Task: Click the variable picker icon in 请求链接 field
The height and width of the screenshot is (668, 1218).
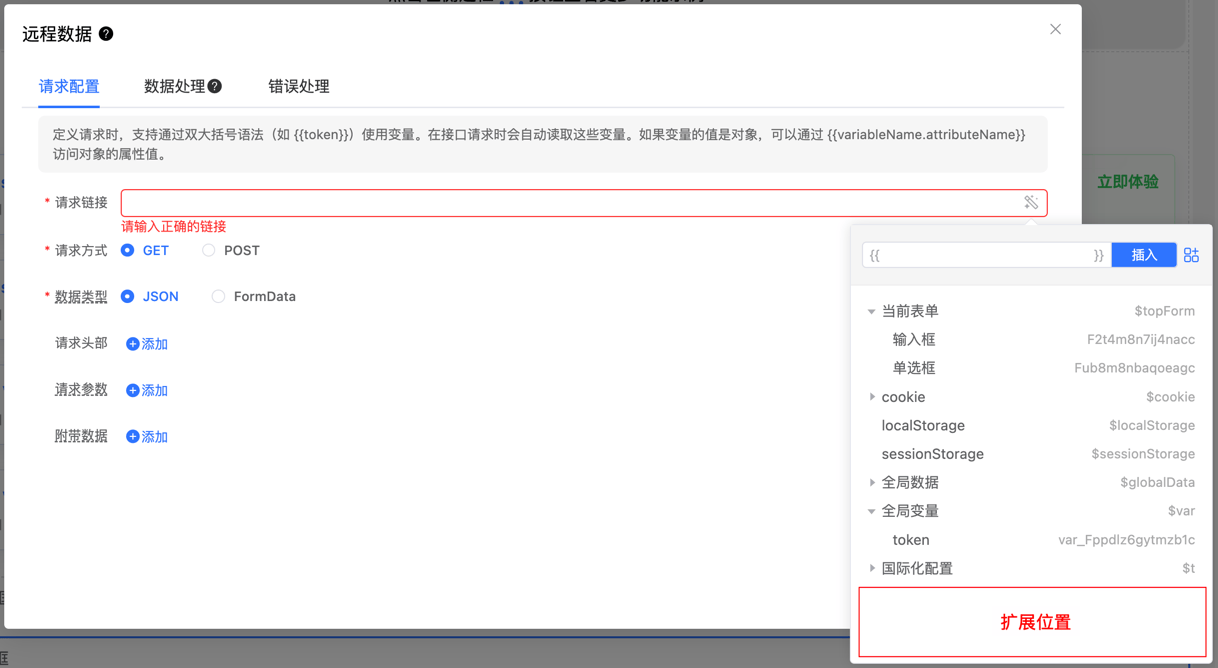Action: [x=1031, y=203]
